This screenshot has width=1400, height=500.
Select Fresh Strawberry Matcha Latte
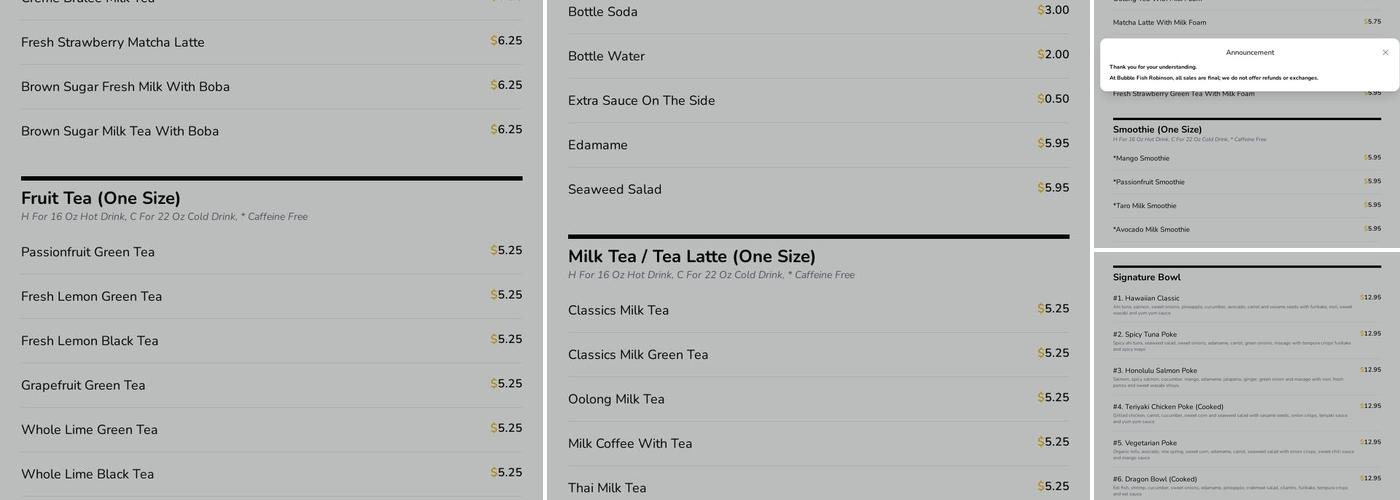[x=113, y=42]
